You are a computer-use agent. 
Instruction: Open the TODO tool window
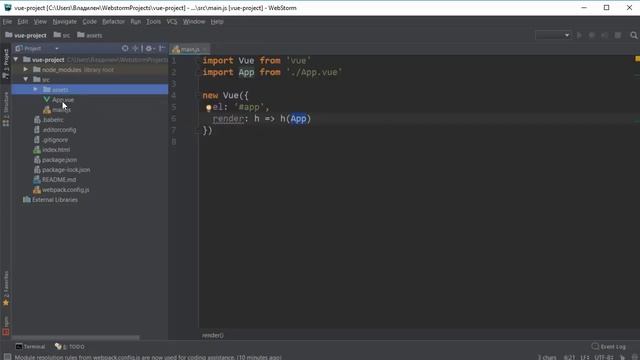pos(69,347)
